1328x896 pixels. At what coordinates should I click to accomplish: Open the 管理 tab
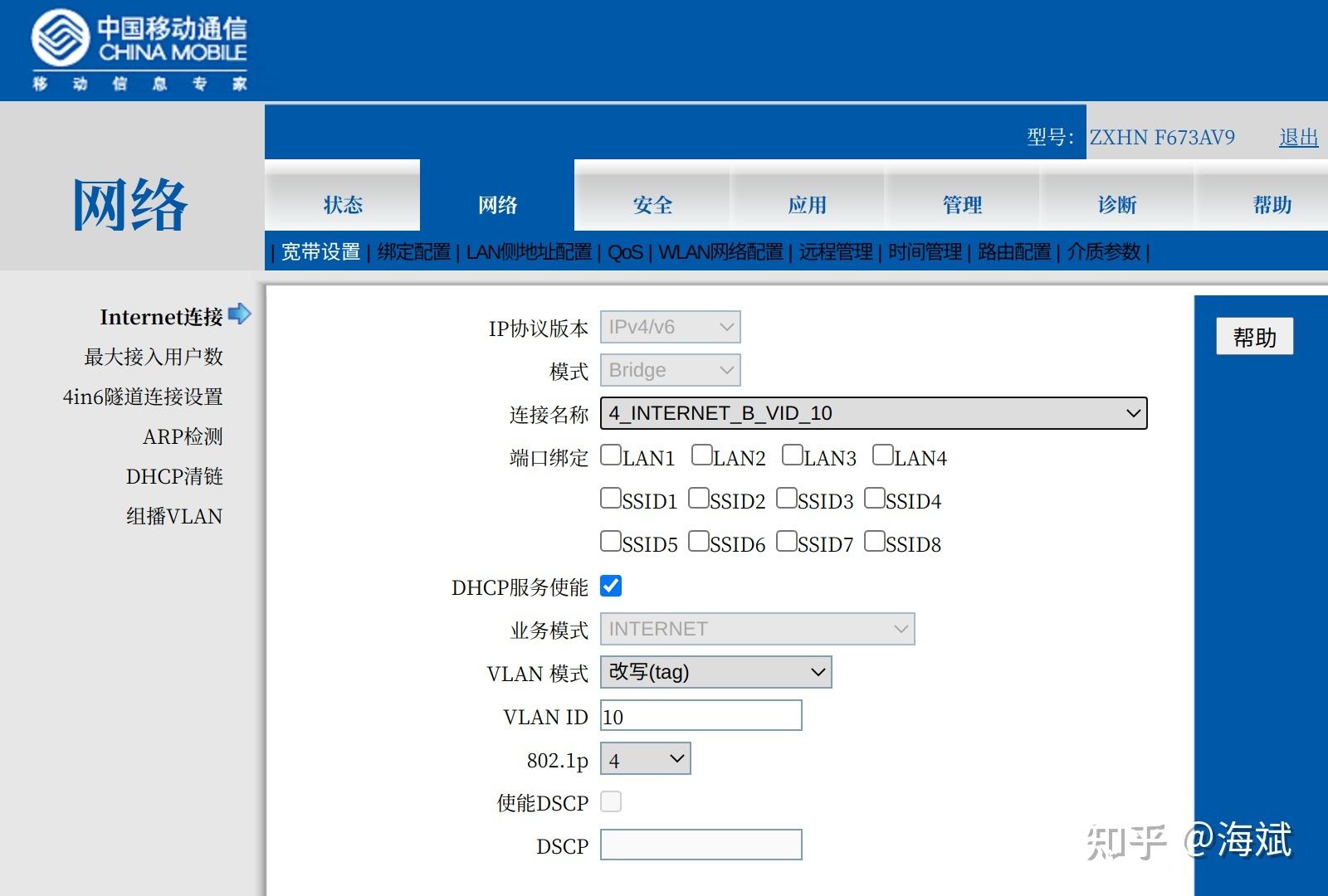click(x=962, y=196)
